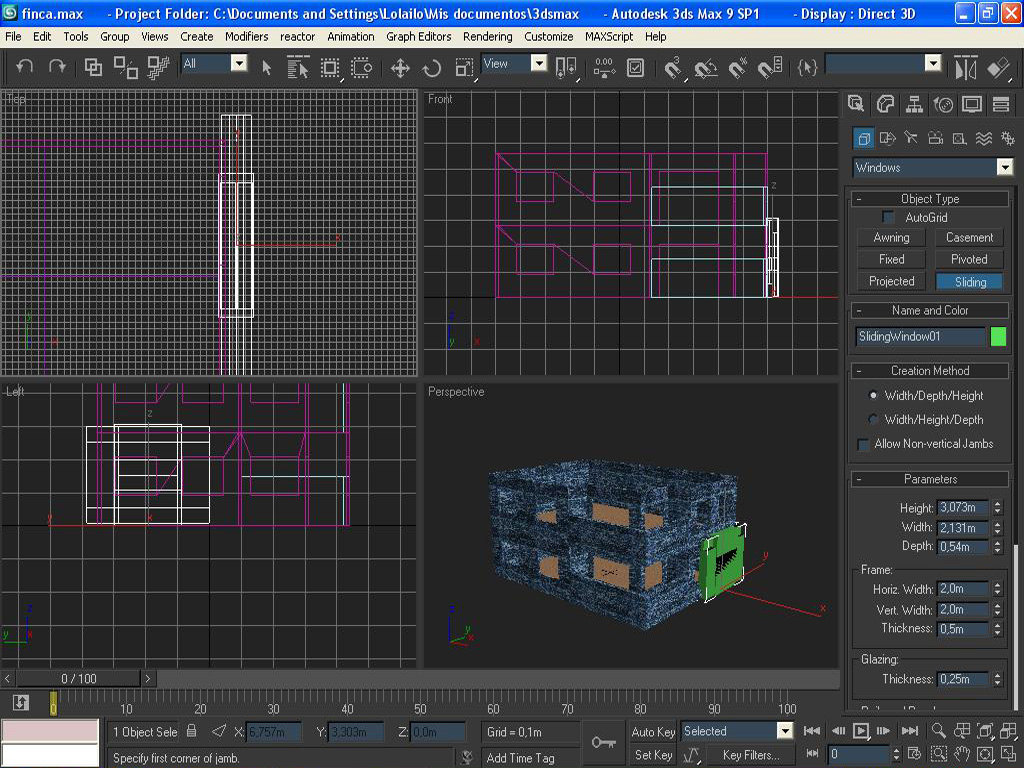The width and height of the screenshot is (1024, 768).
Task: Click the Casement window type button
Action: [969, 238]
